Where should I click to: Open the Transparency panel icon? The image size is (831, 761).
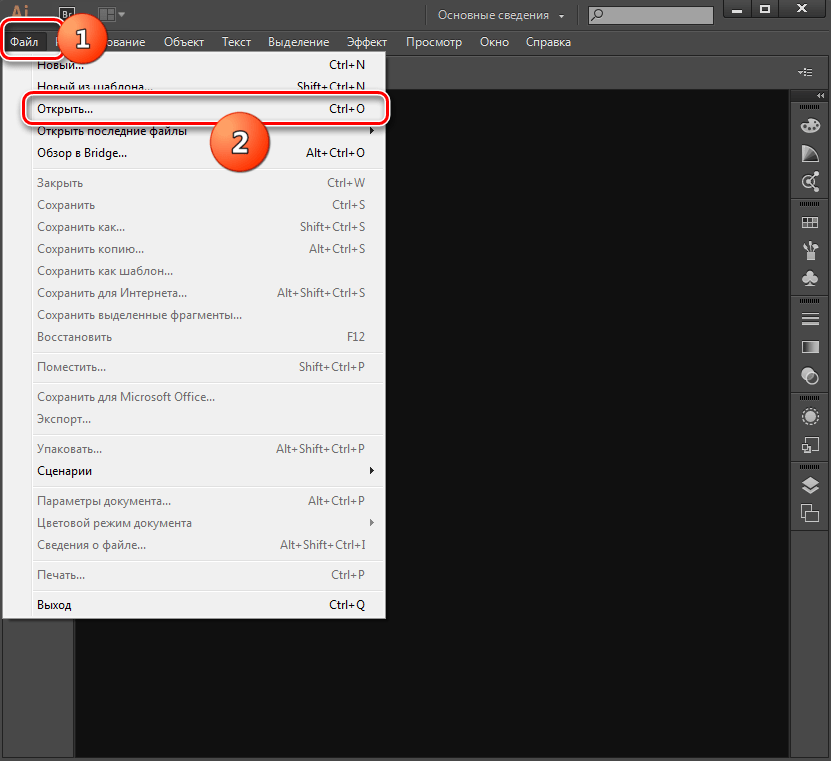(810, 375)
